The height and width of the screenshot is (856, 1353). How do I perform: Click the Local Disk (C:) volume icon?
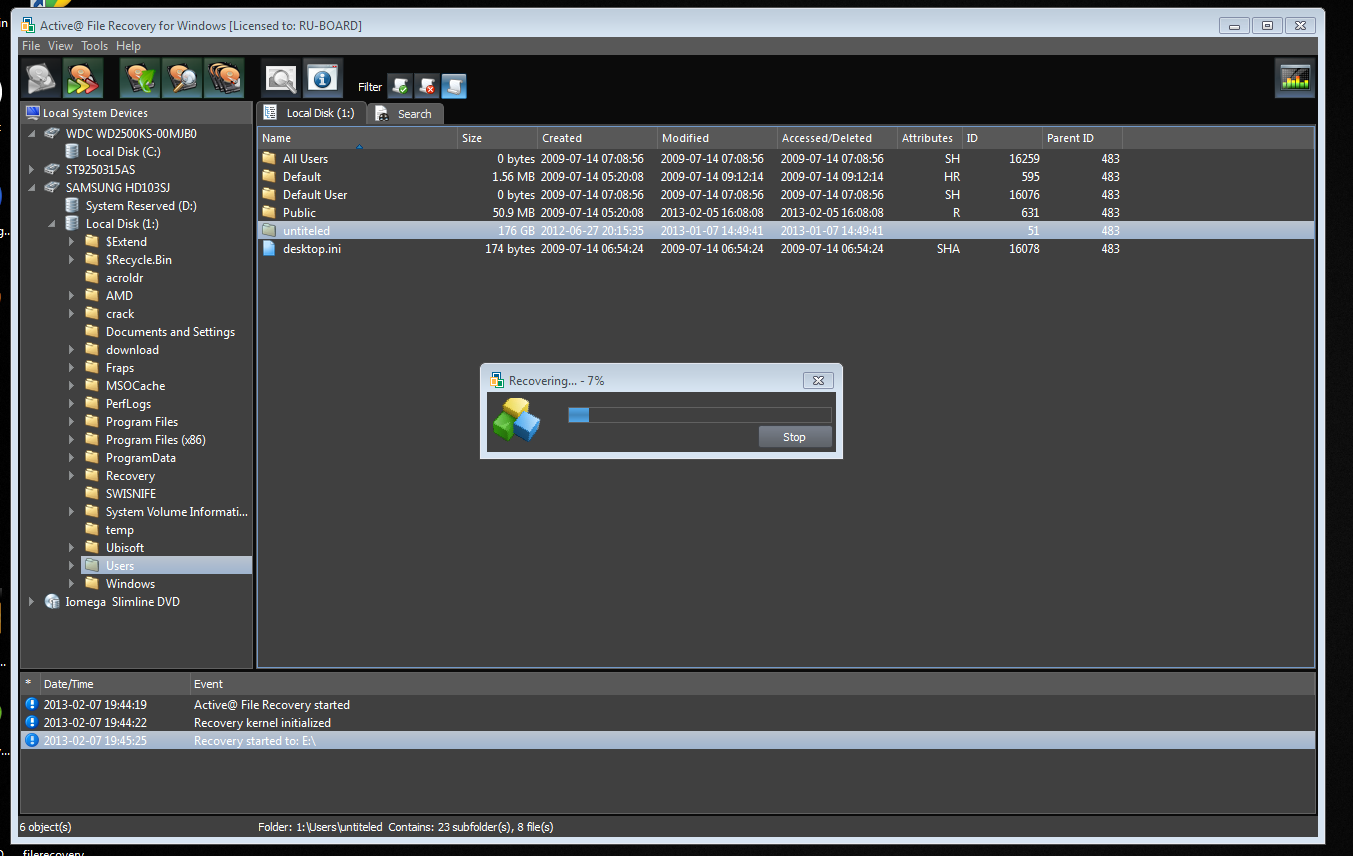pos(72,151)
